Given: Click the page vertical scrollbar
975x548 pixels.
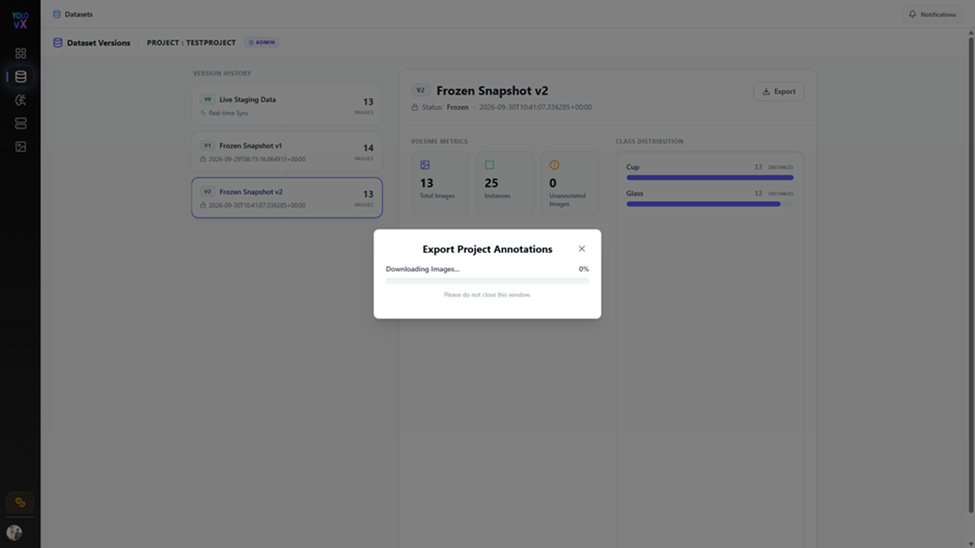Looking at the screenshot, I should (970, 274).
